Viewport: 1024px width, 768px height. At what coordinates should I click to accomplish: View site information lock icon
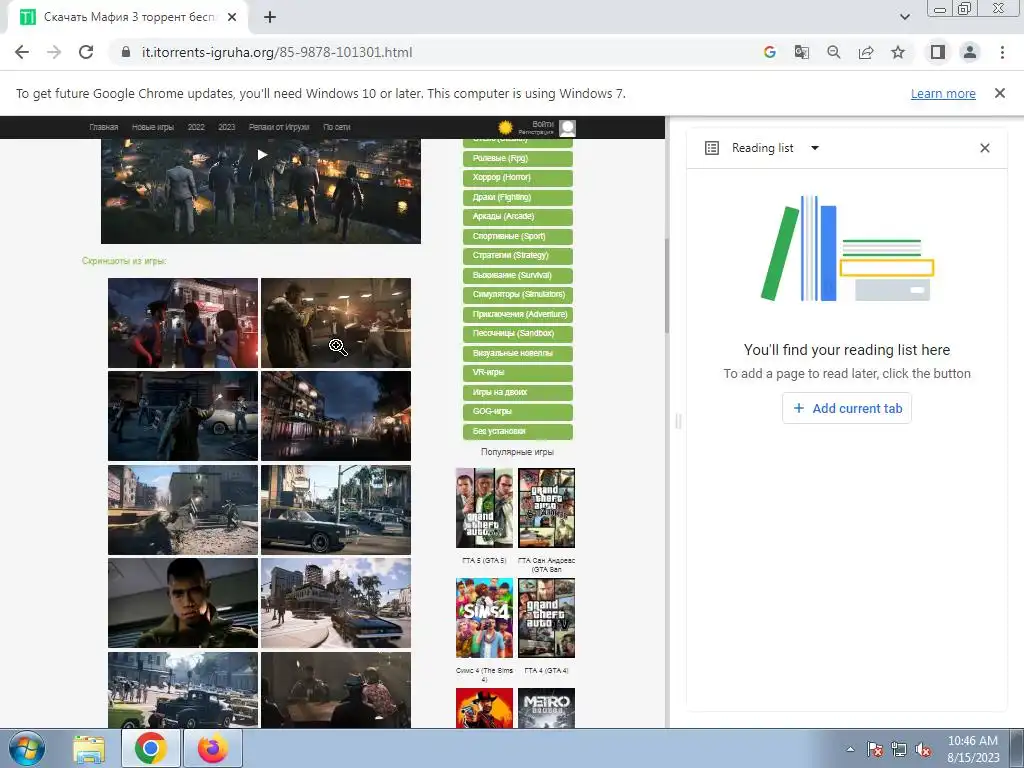pos(126,52)
